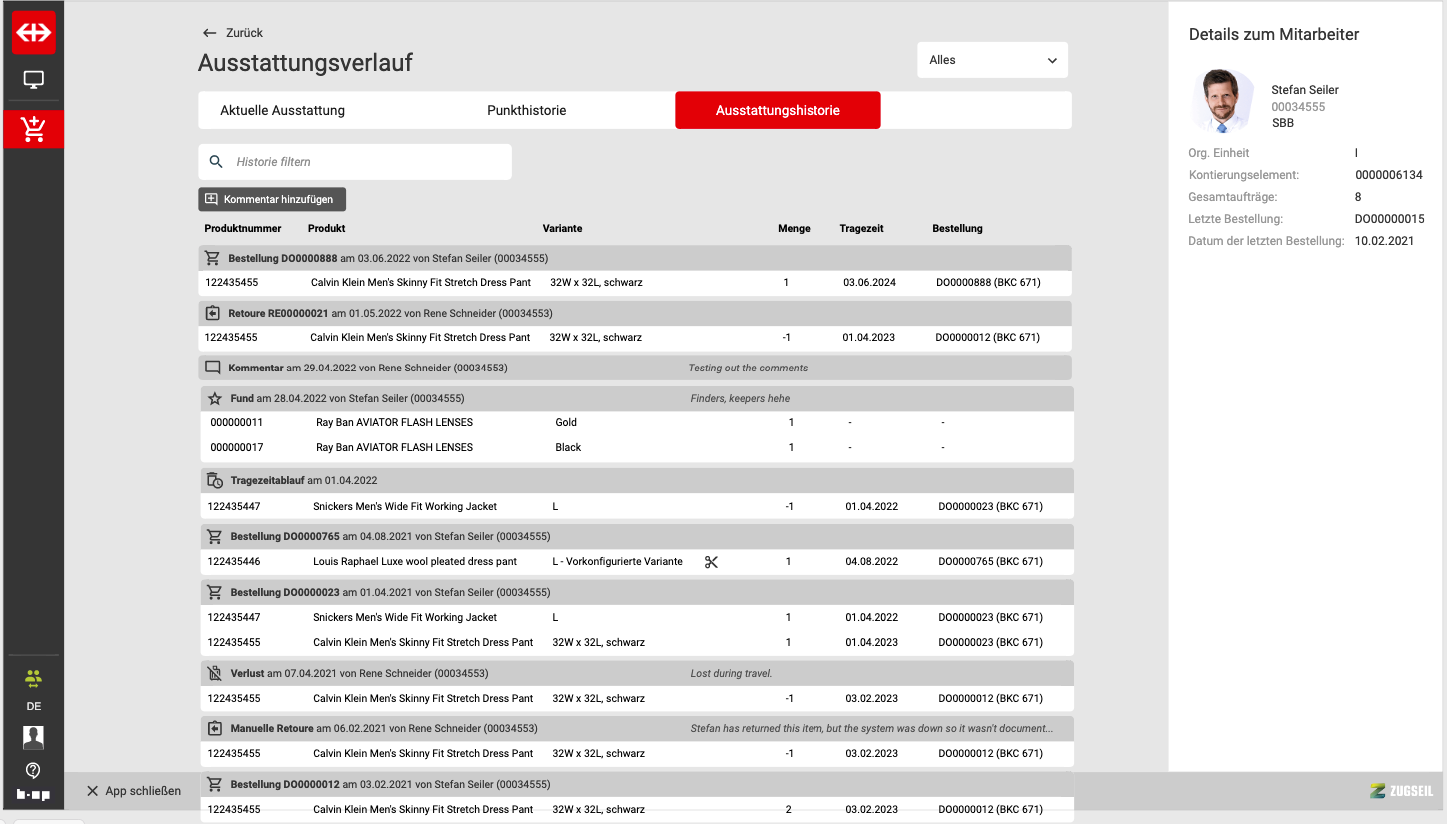Click the Tragezeitablauf clock icon
1447x824 pixels.
[x=214, y=481]
